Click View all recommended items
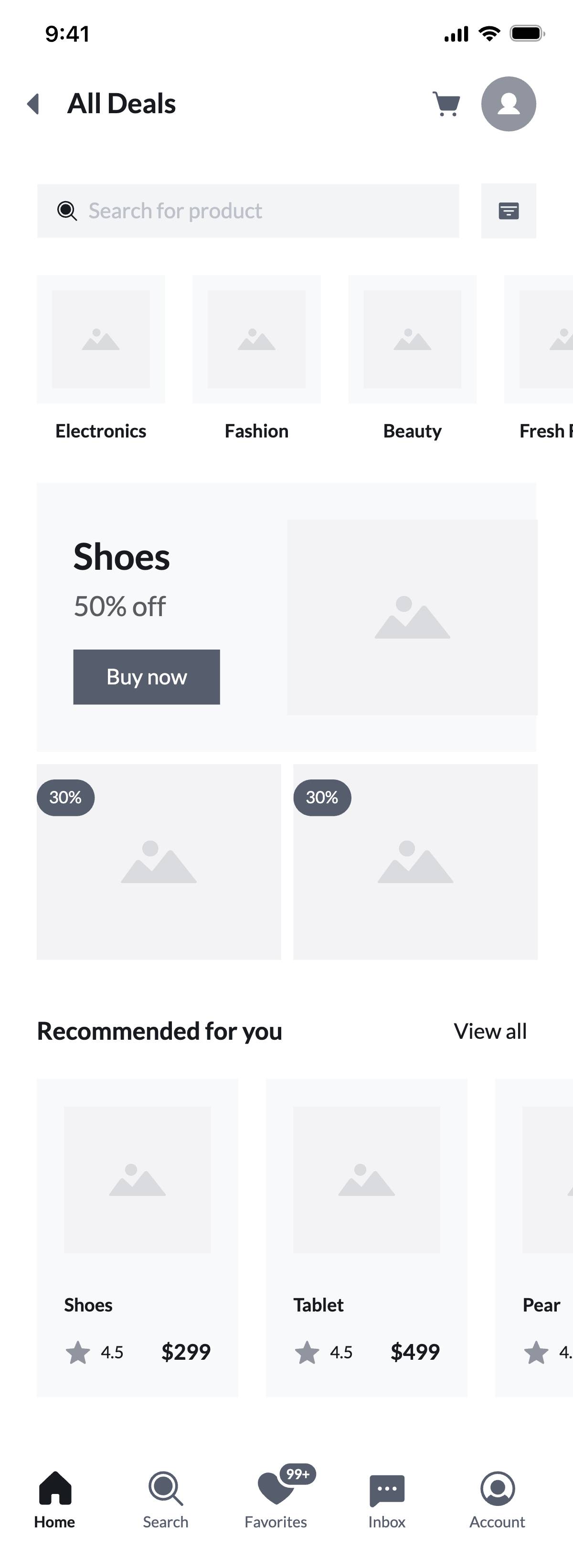Image resolution: width=573 pixels, height=1568 pixels. [x=490, y=1031]
